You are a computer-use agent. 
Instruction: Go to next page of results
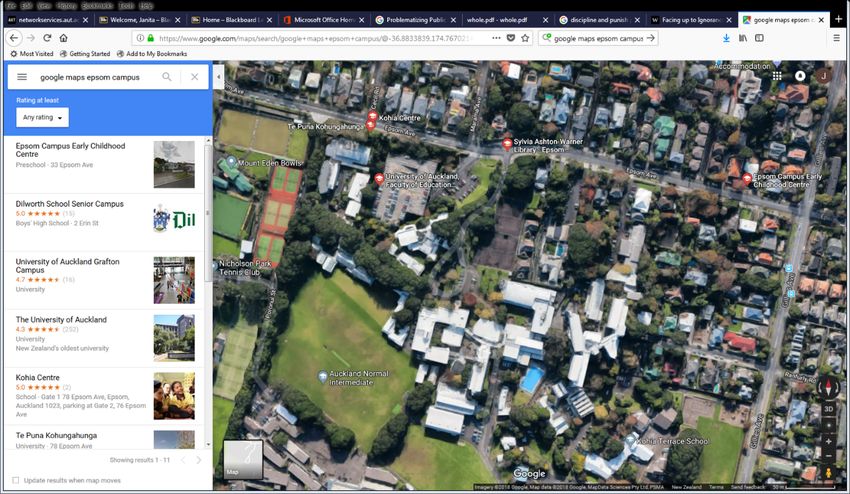coord(198,460)
